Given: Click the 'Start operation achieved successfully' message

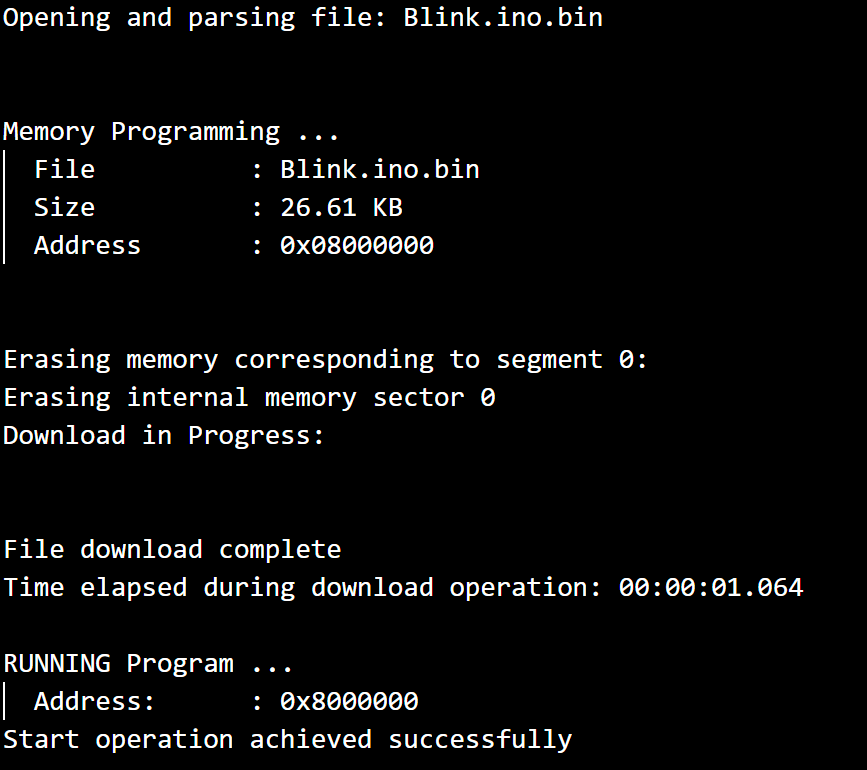Looking at the screenshot, I should pyautogui.click(x=287, y=740).
